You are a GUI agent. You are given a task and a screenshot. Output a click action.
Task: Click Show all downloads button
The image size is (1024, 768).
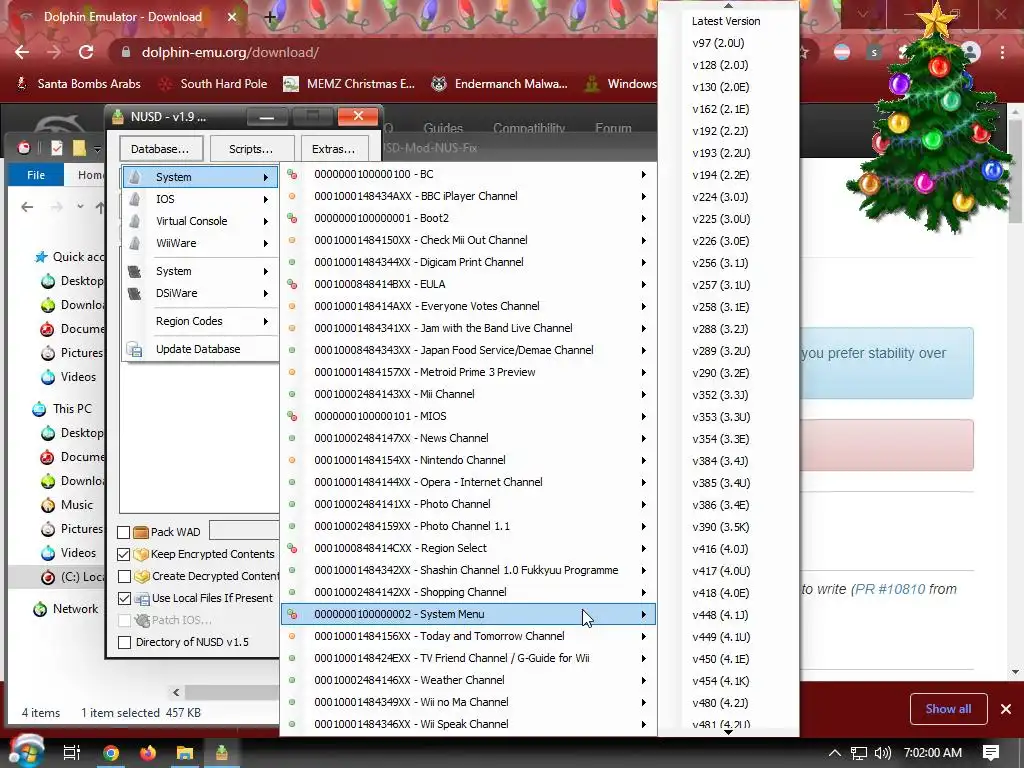[x=948, y=709]
